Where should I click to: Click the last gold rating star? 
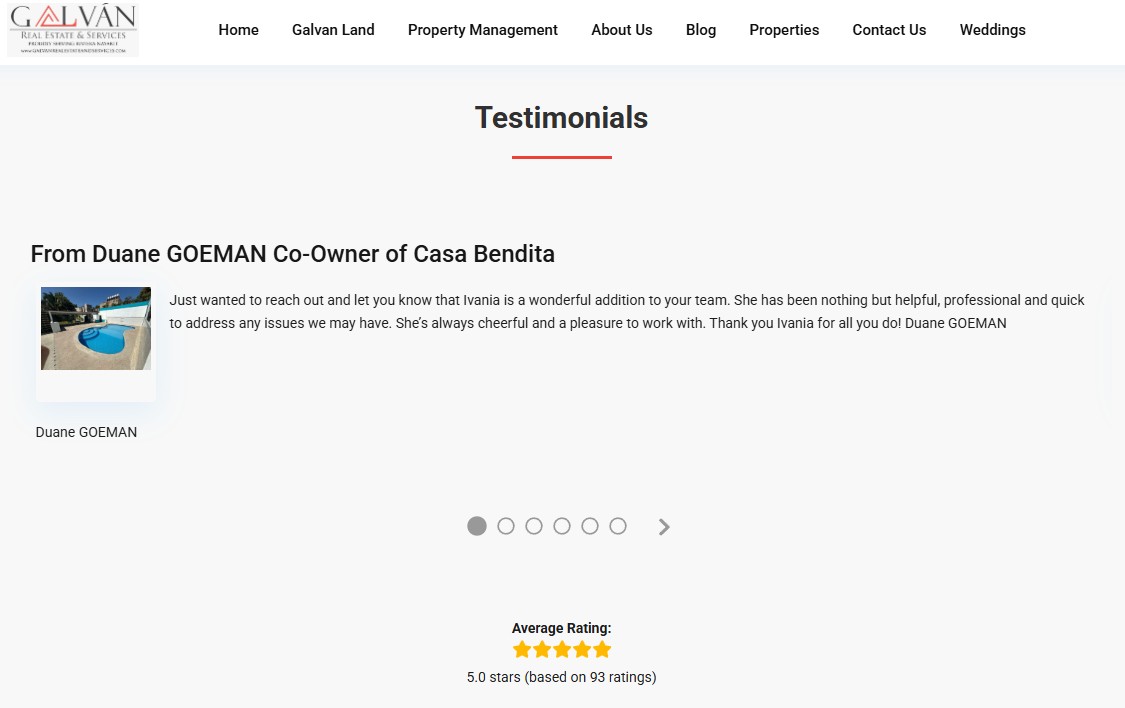tap(602, 650)
